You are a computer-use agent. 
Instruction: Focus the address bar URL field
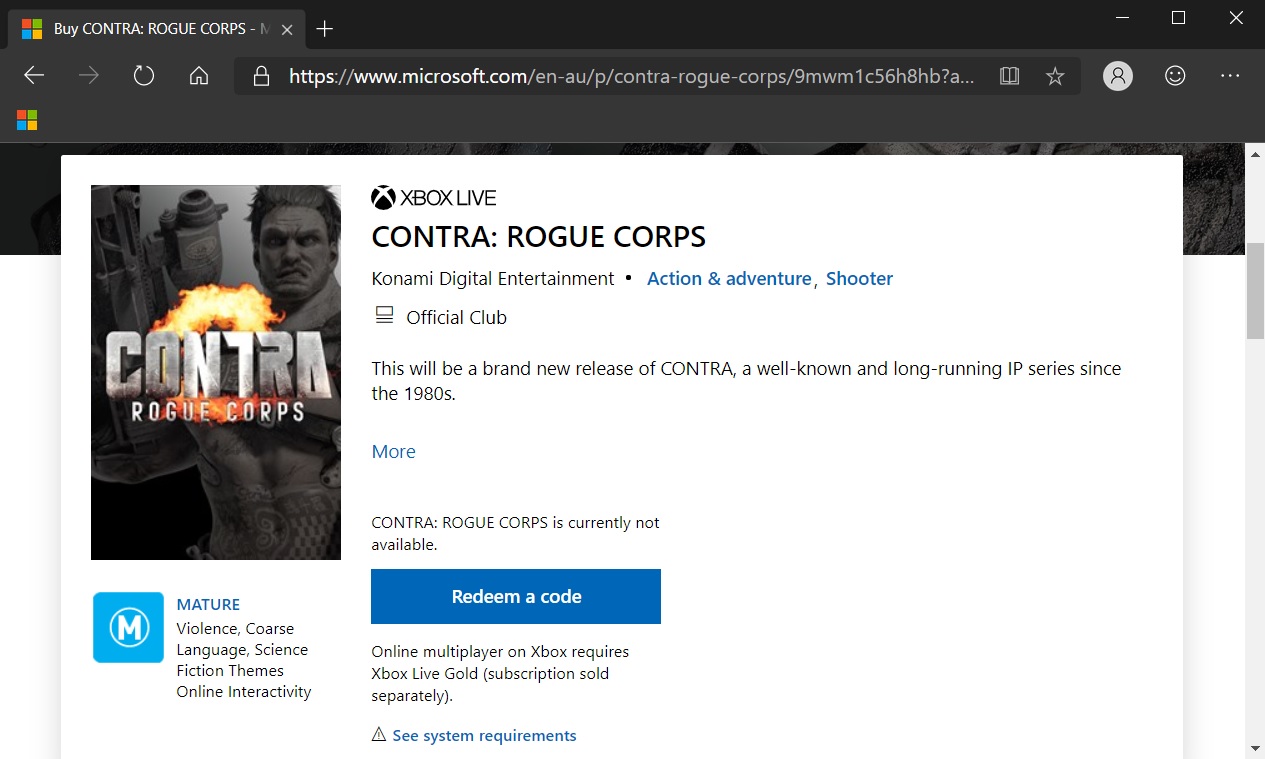click(632, 76)
